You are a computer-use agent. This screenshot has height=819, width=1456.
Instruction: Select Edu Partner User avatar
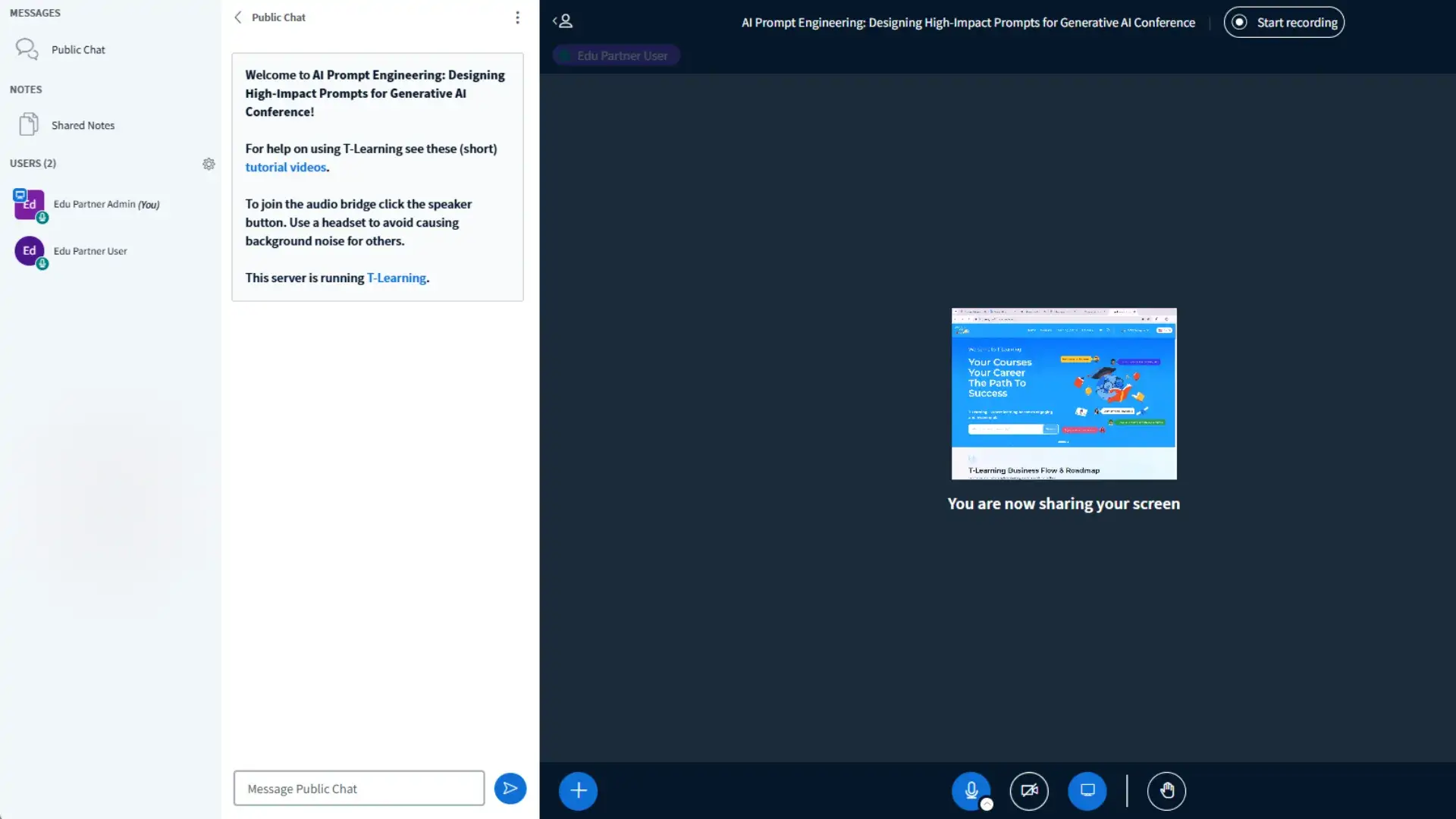30,251
